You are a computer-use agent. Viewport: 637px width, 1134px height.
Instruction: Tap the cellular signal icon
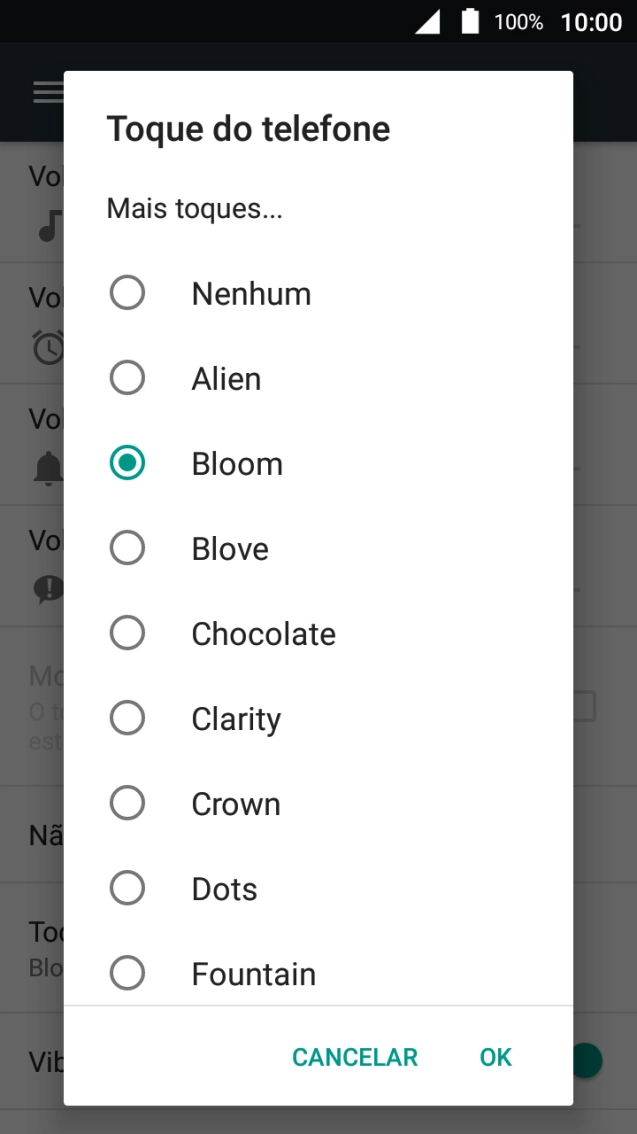[427, 22]
